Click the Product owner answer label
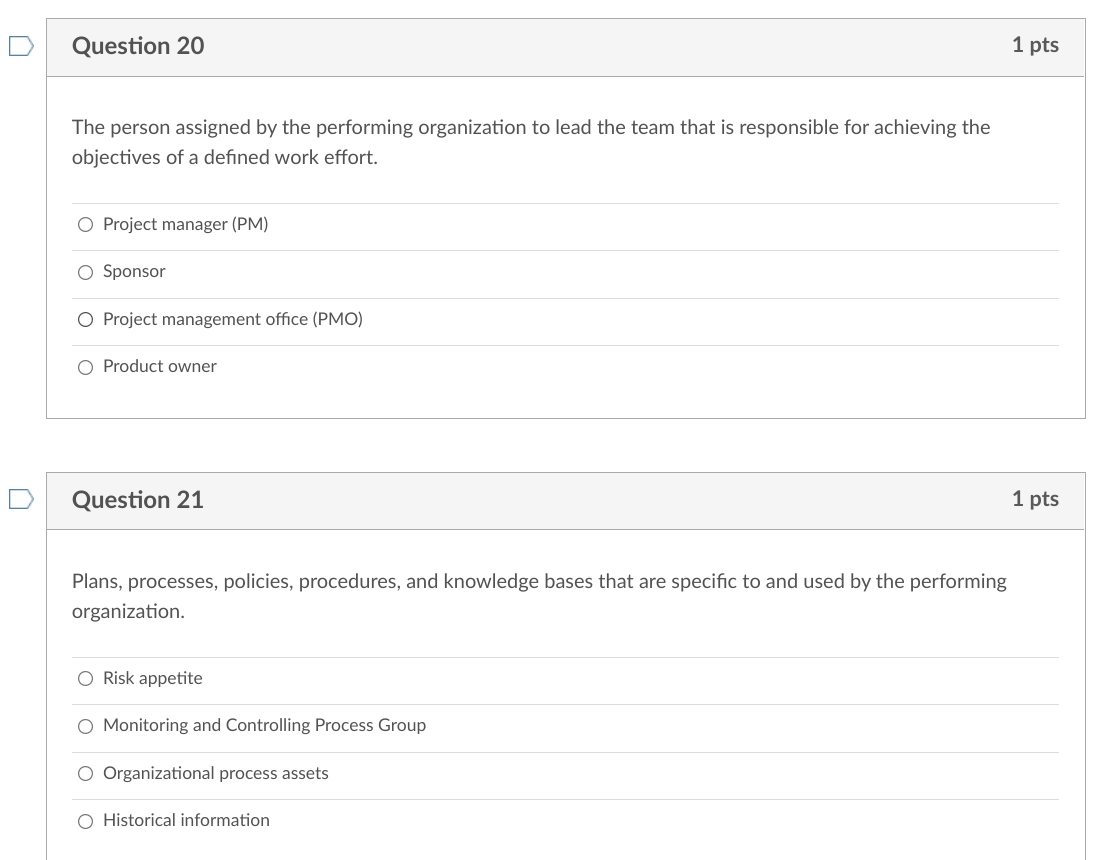 coord(160,366)
